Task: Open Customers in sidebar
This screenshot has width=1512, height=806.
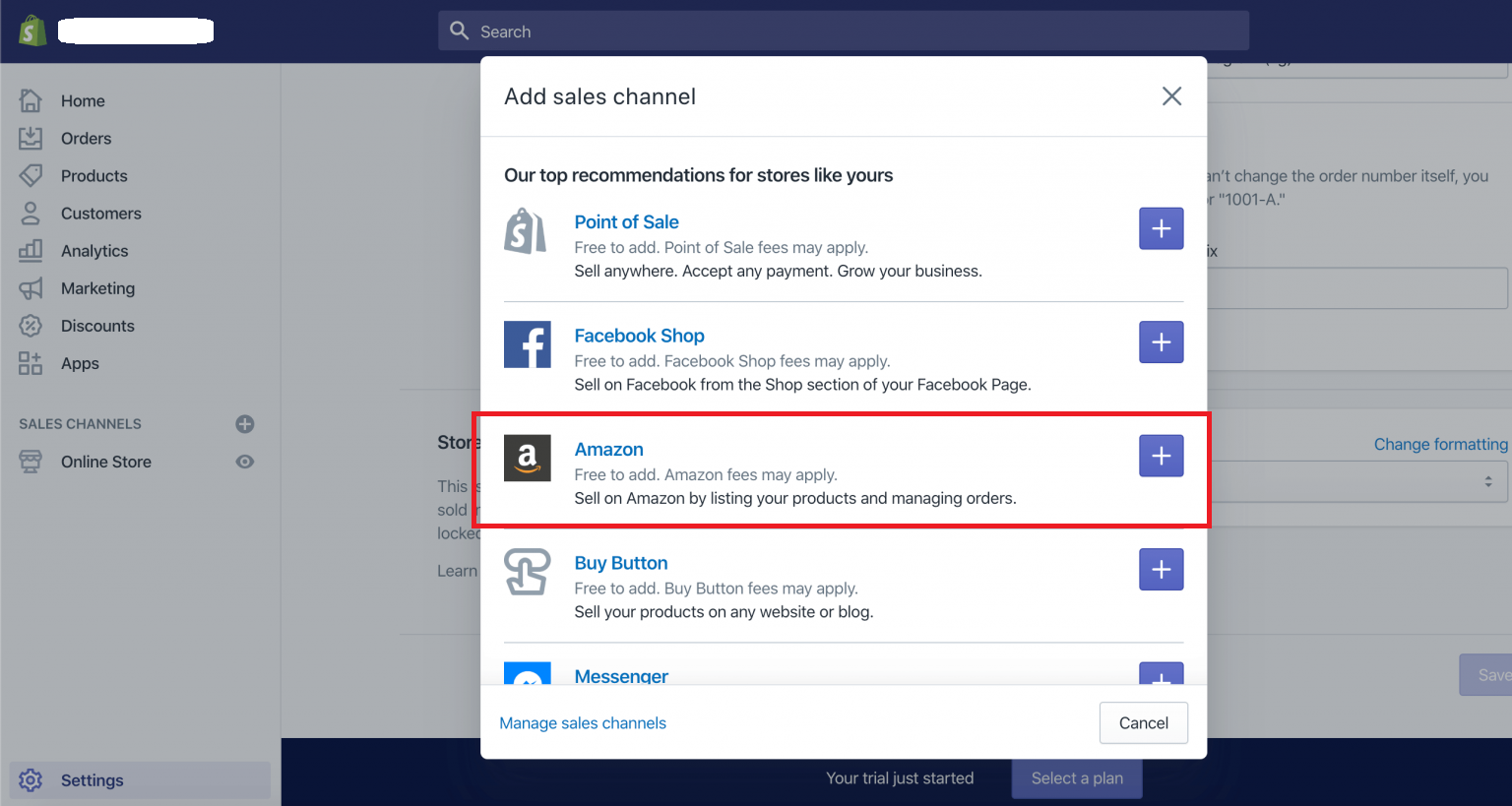Action: coord(100,213)
